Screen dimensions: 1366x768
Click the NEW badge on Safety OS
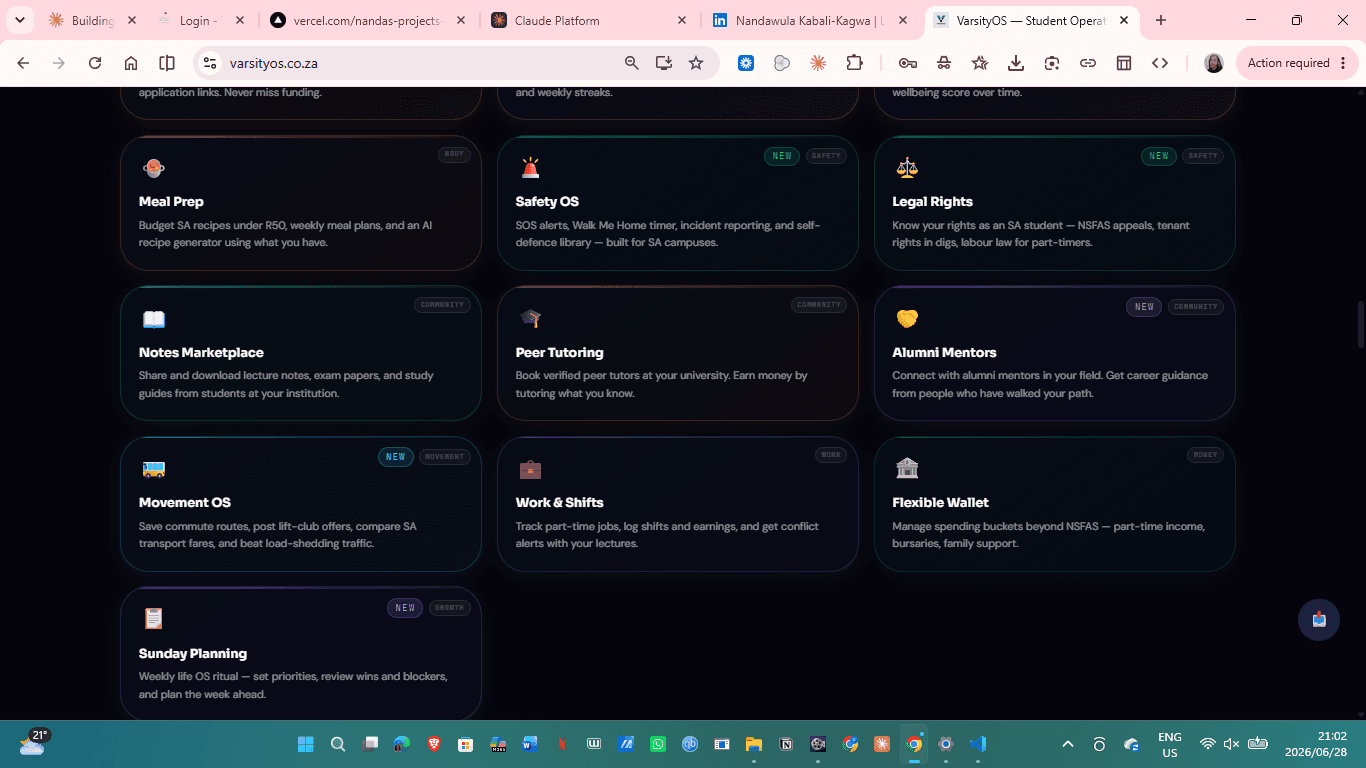(x=782, y=156)
